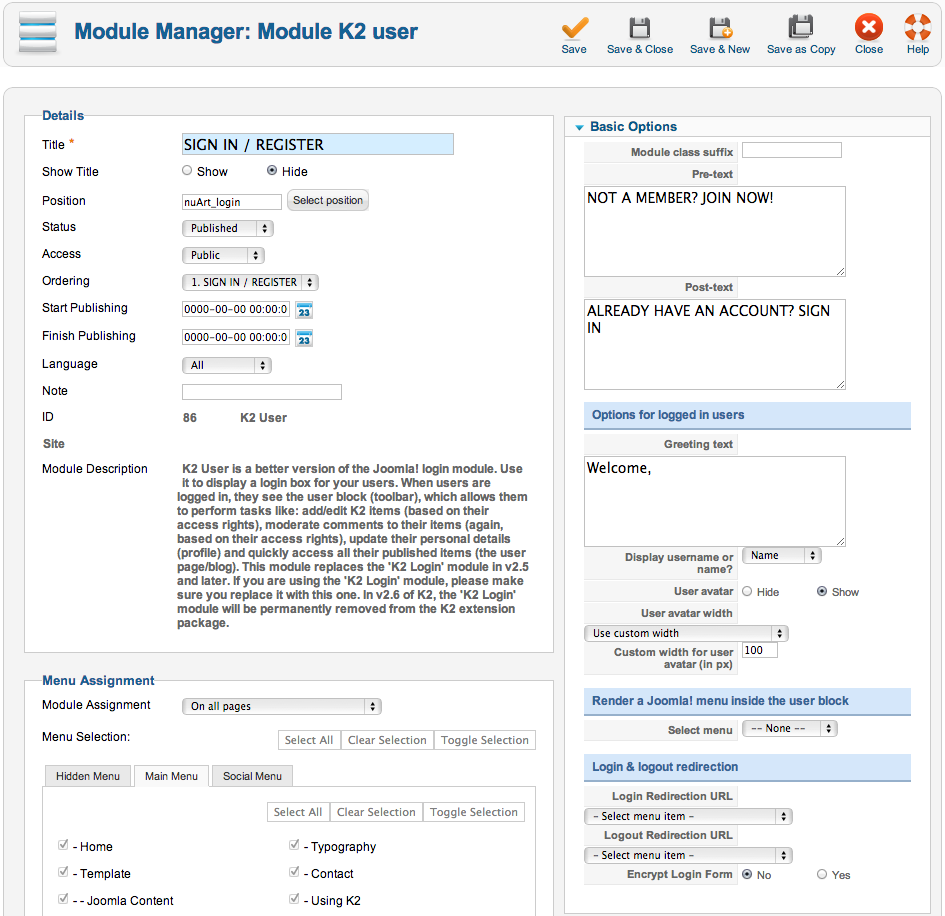Image resolution: width=945 pixels, height=916 pixels.
Task: Click Main Menu tab's Toggle Selection button
Action: 474,812
